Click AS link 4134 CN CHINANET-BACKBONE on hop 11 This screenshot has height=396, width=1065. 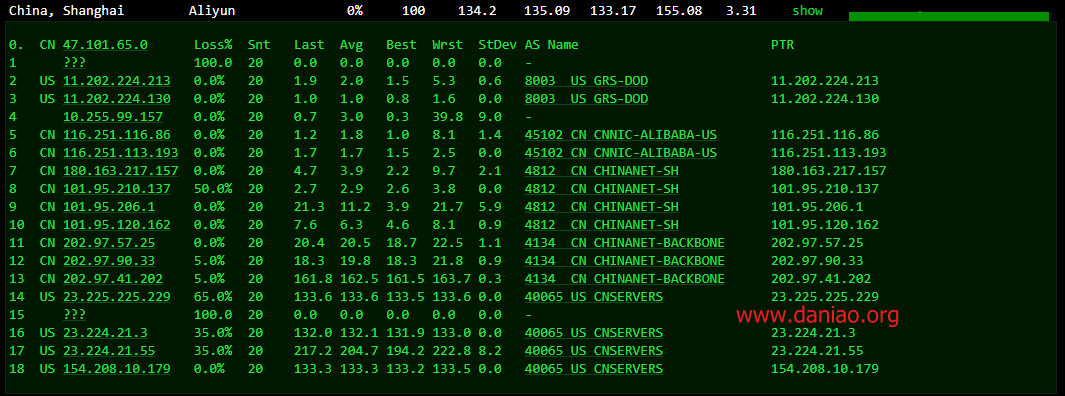tap(625, 242)
